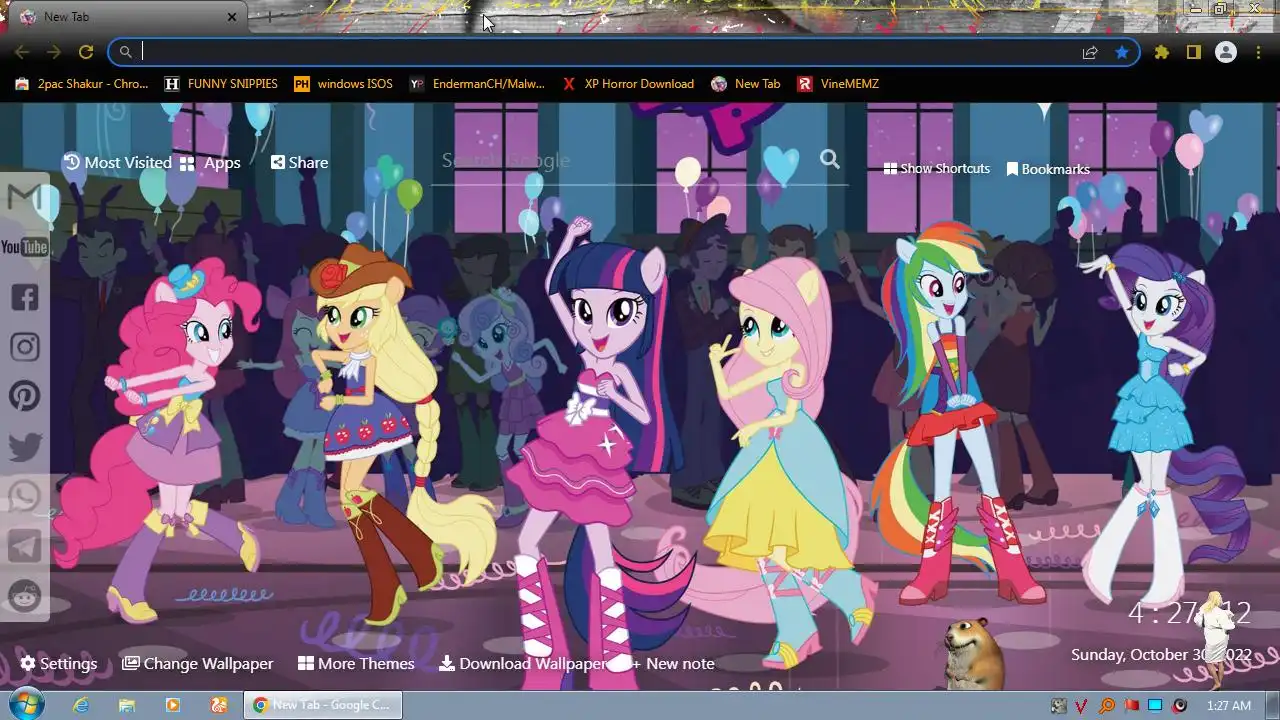Open Chrome's three-dot menu

[x=1257, y=52]
